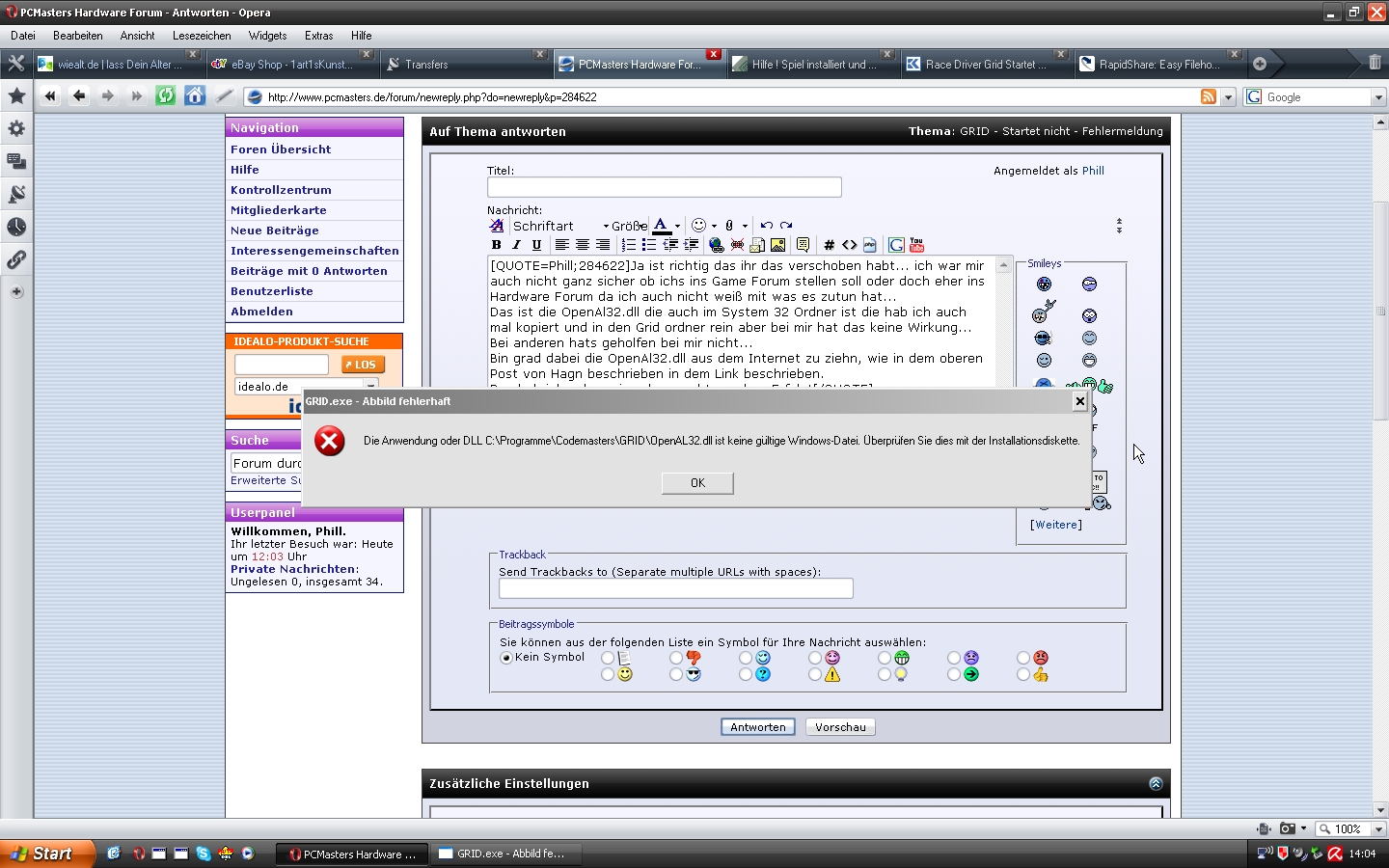The height and width of the screenshot is (868, 1389).
Task: Go to Opera home page
Action: click(195, 96)
